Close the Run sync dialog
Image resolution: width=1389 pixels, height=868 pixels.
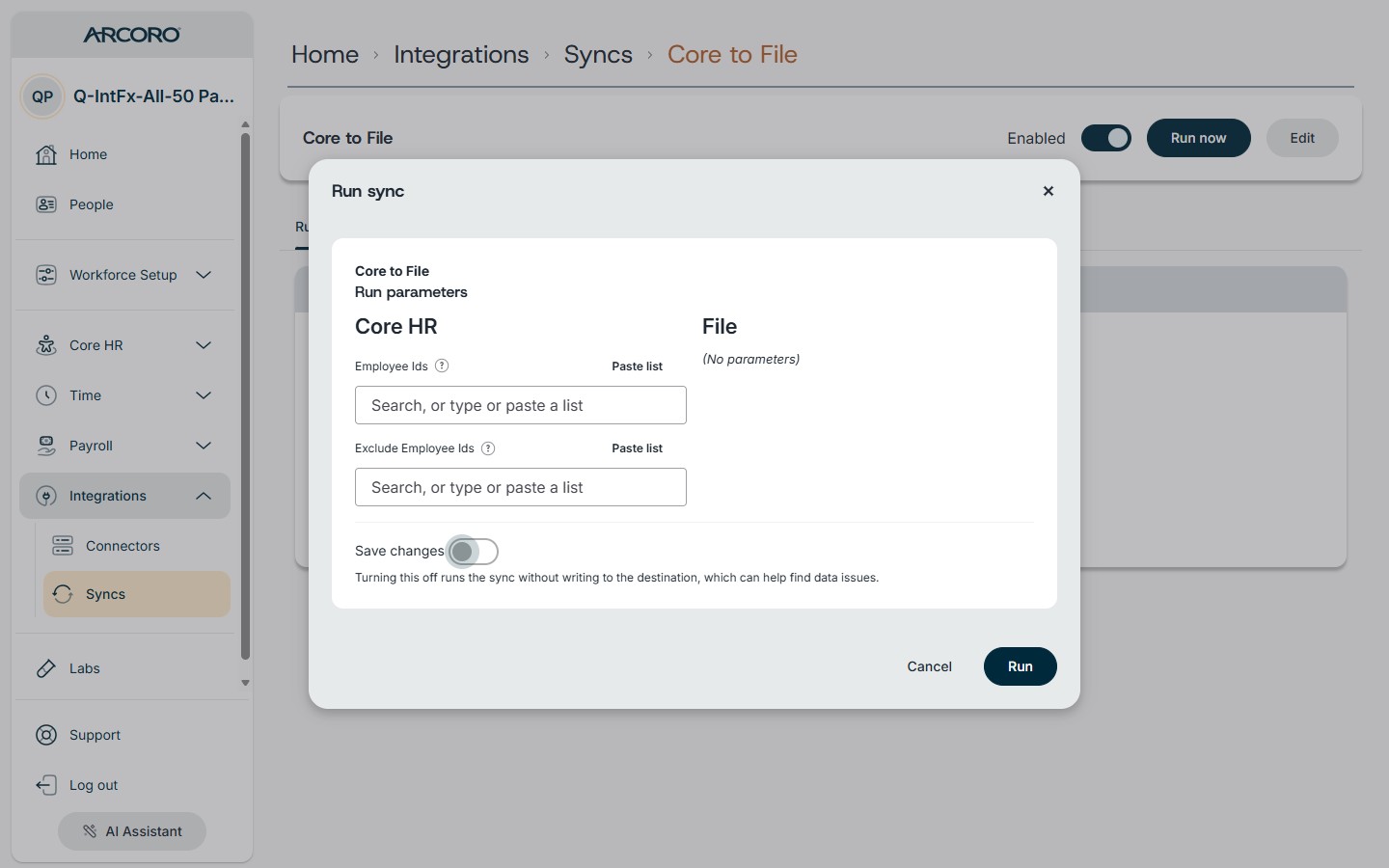click(x=1049, y=191)
